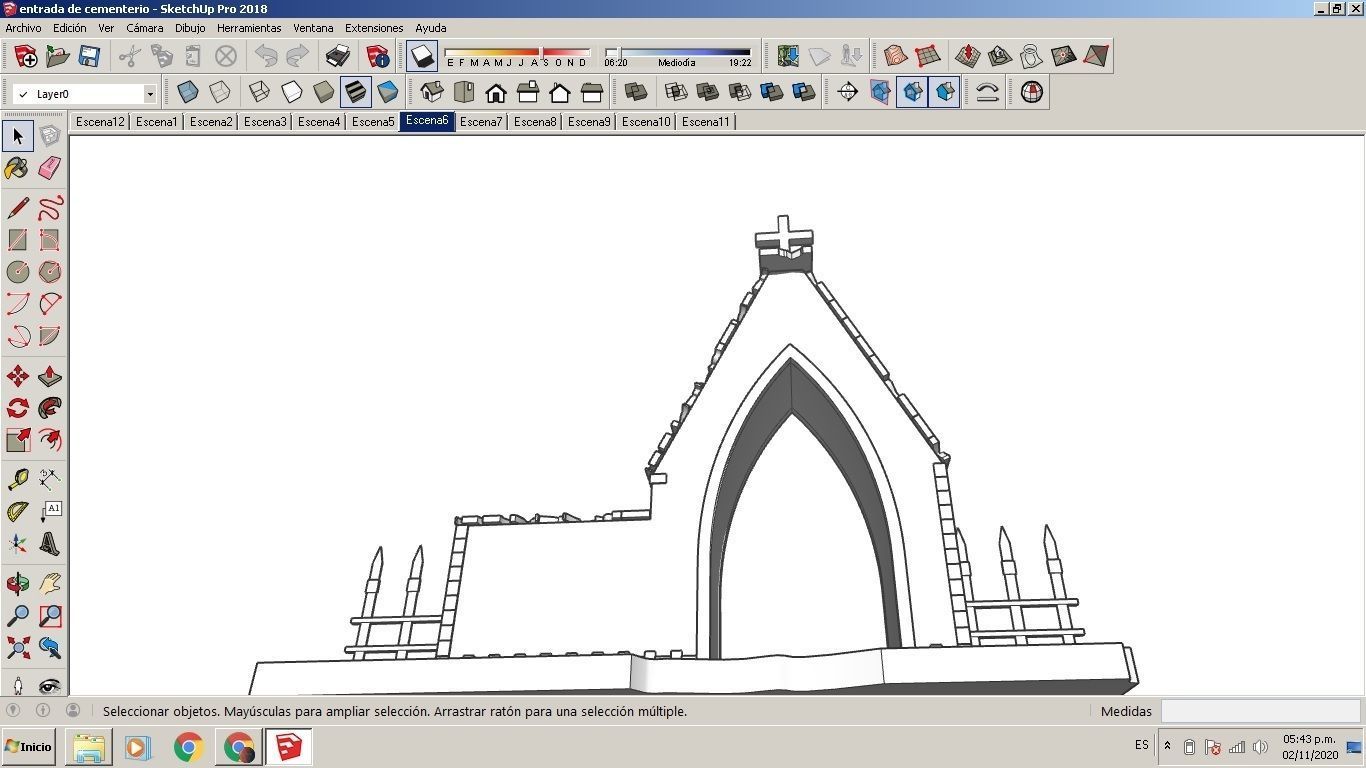Open the Extensiones menu

pyautogui.click(x=374, y=28)
